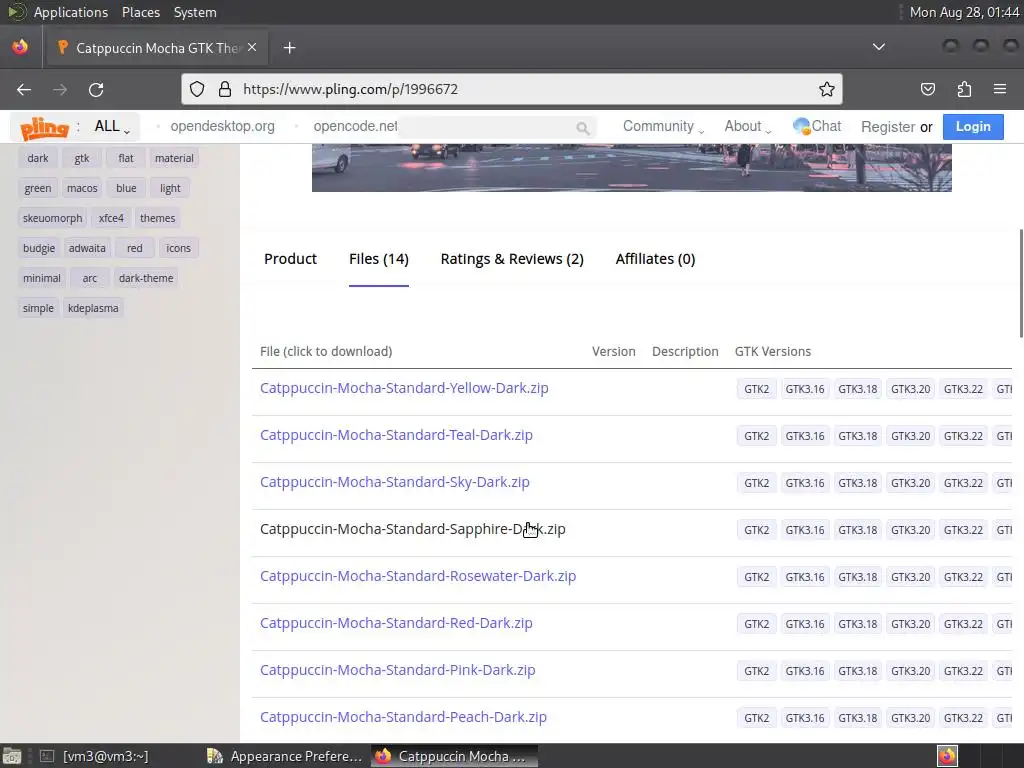This screenshot has height=768, width=1024.
Task: Open the Firefox extensions menu
Action: point(964,89)
